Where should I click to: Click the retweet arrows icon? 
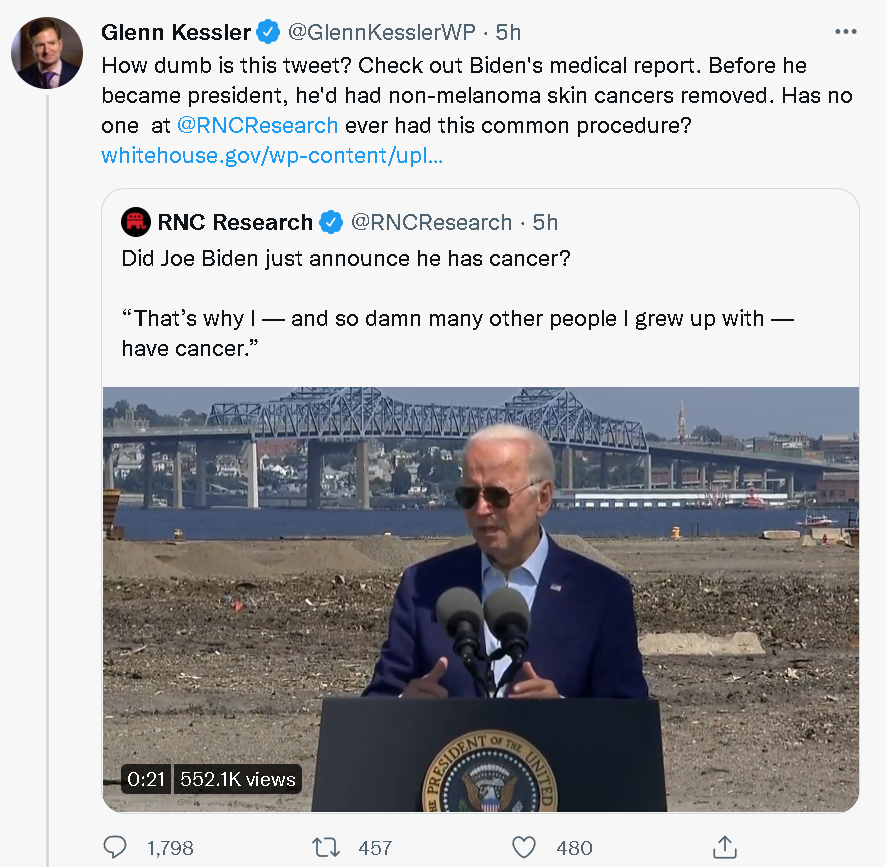[x=326, y=847]
